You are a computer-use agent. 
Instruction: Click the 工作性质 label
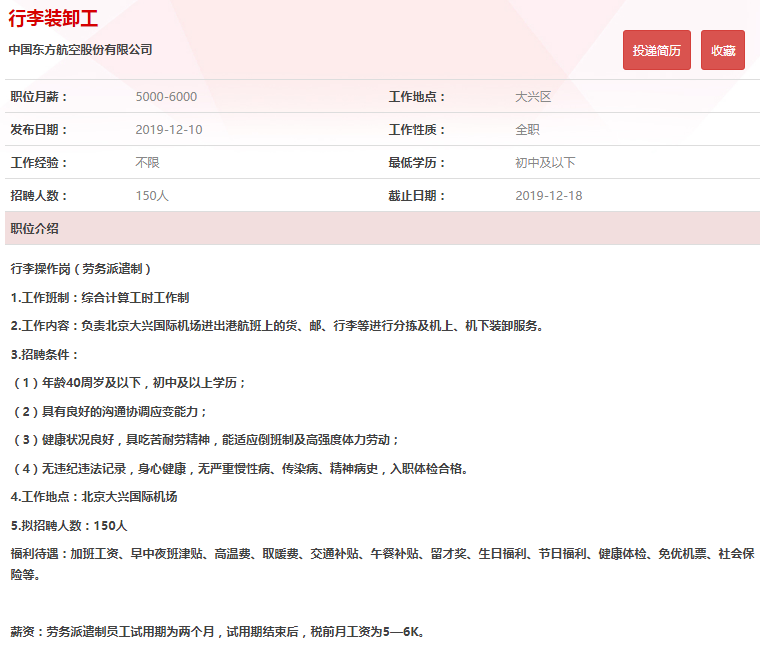pos(417,129)
